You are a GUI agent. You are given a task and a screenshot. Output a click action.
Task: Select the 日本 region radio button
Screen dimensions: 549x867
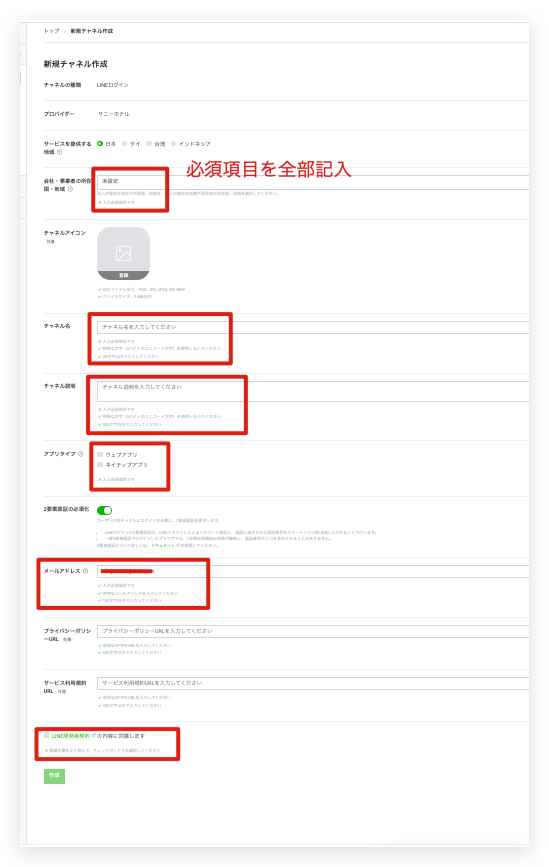coord(100,144)
